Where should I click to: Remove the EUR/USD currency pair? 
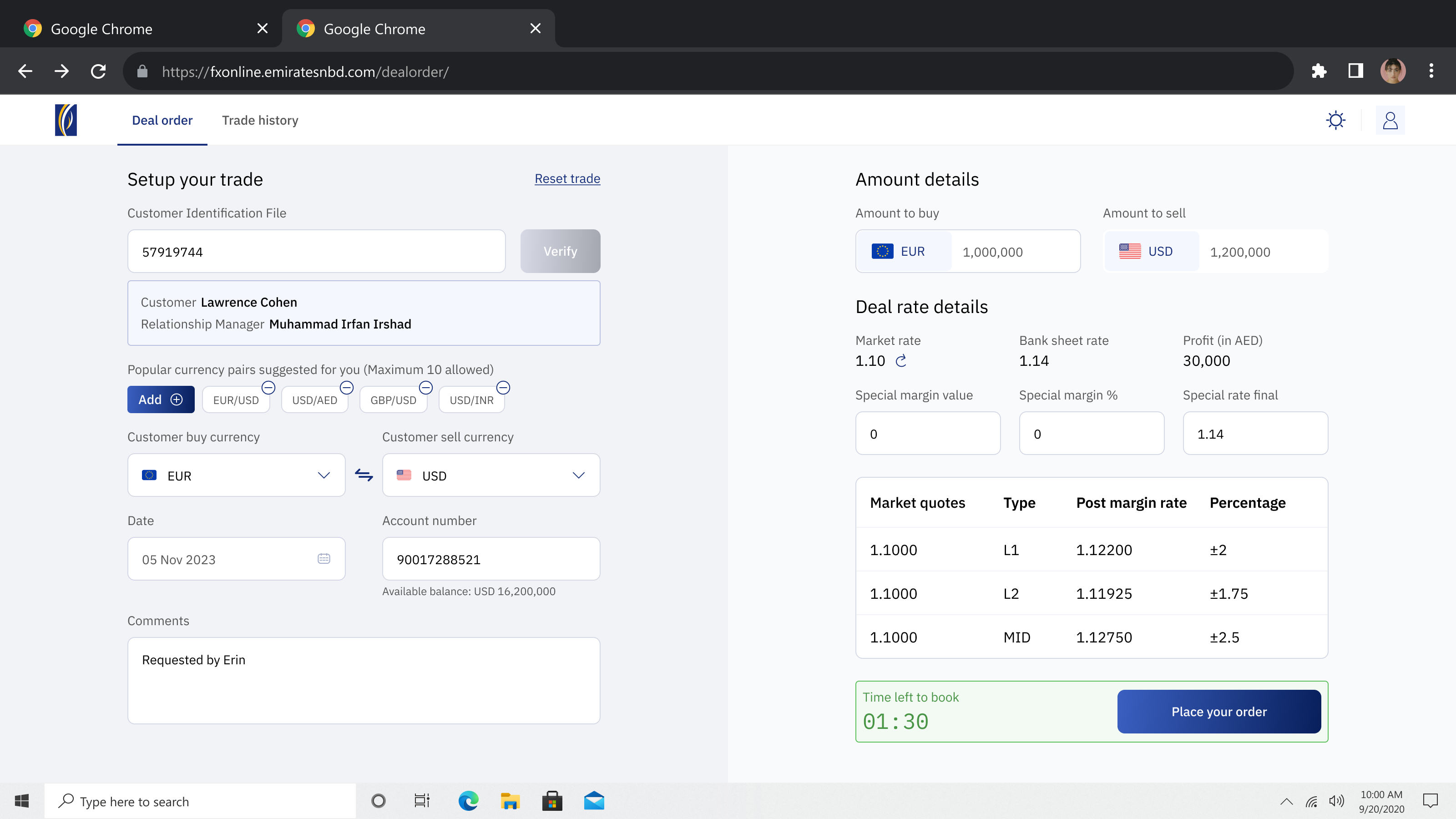pyautogui.click(x=268, y=388)
